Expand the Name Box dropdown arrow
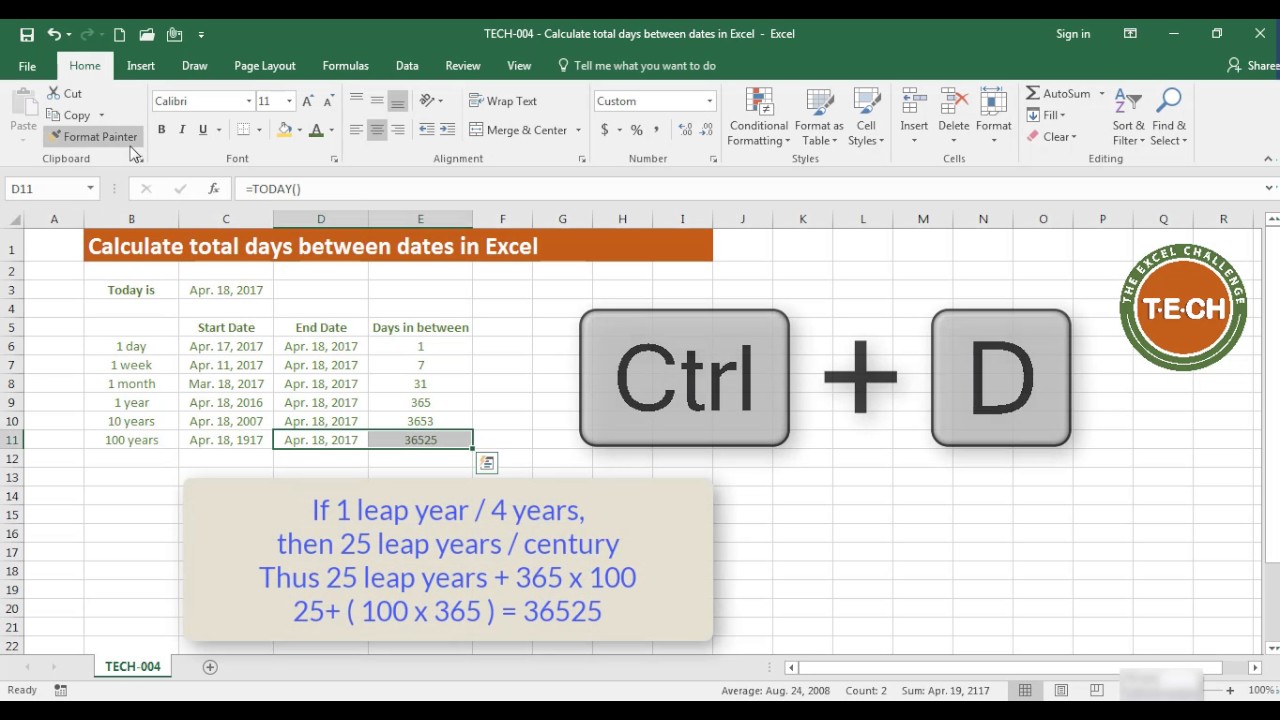Screen dimensions: 1280x720 pyautogui.click(x=90, y=188)
